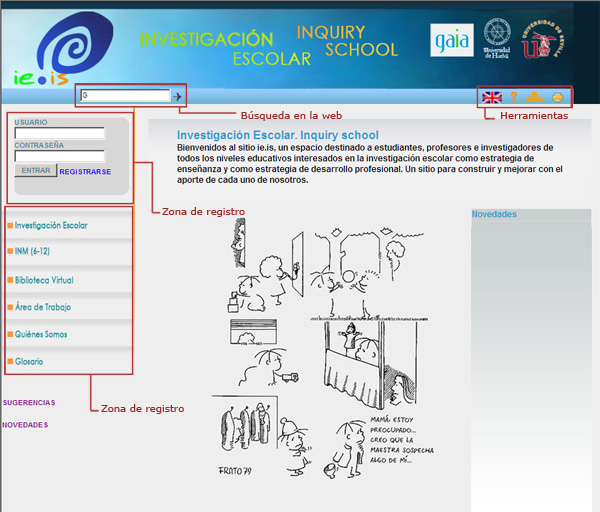Click the INVESTIGACIÓN ESCOLAR banner title
Image resolution: width=600 pixels, height=512 pixels.
[x=225, y=49]
